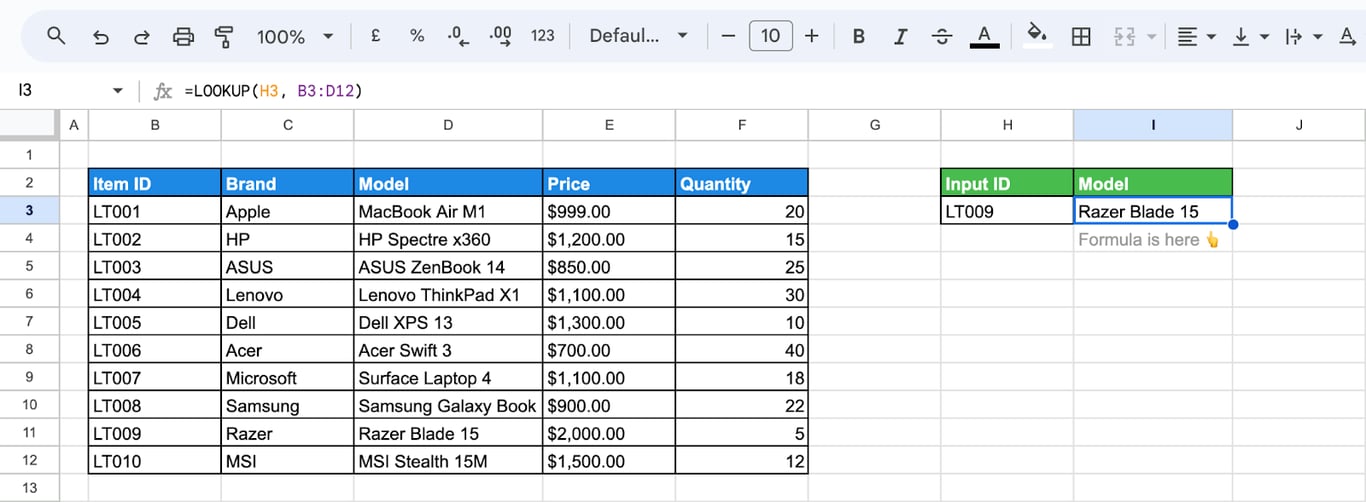This screenshot has width=1366, height=502.
Task: Select column B header
Action: coord(155,125)
